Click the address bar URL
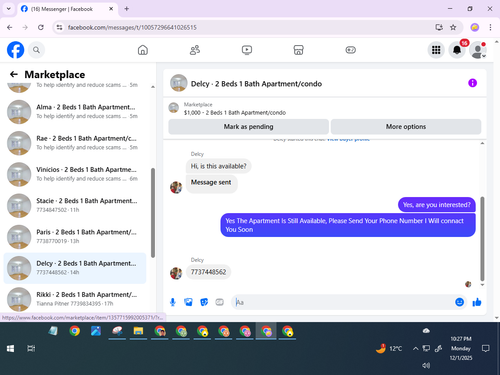 pyautogui.click(x=132, y=27)
